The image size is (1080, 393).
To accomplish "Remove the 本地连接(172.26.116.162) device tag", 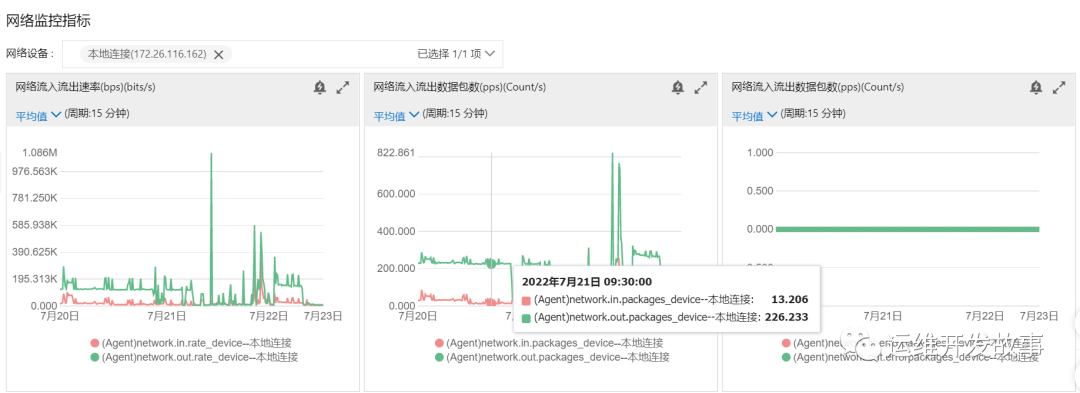I will click(219, 54).
